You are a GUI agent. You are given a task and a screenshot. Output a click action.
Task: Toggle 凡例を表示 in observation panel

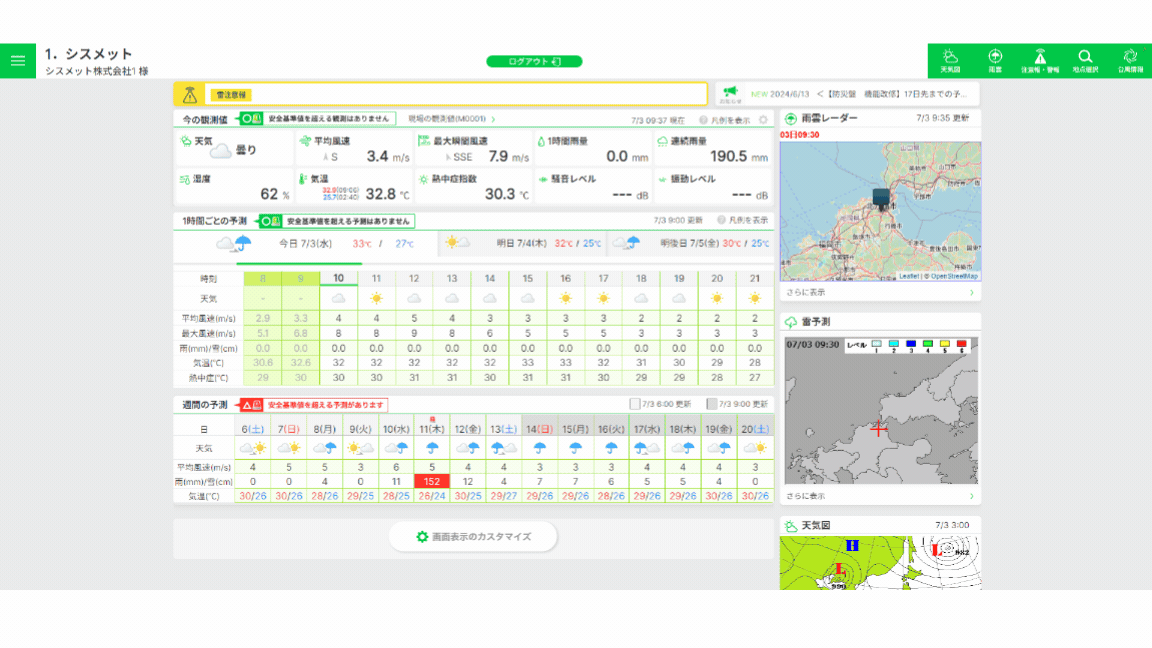pos(724,120)
